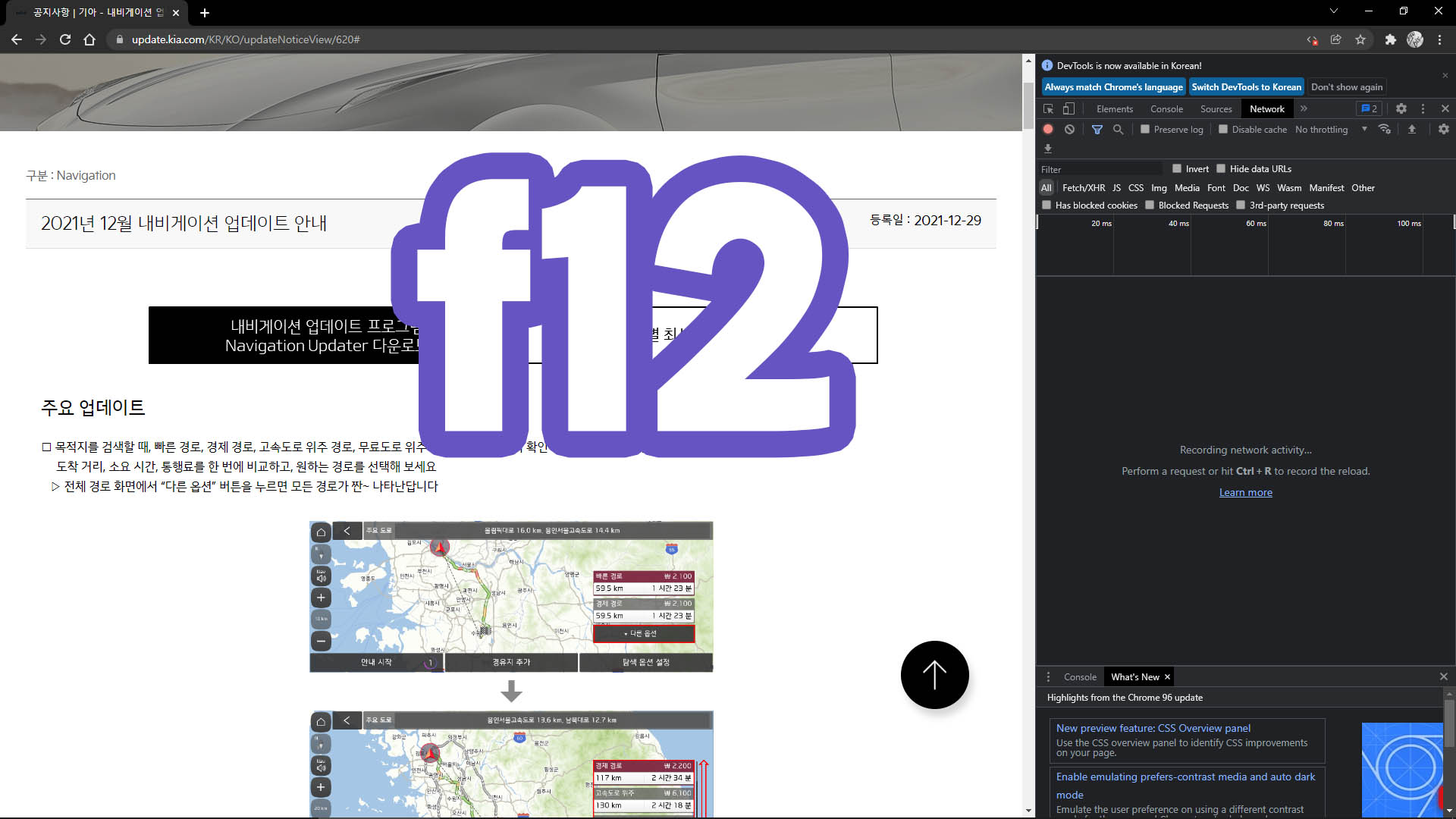
Task: Toggle the network filter funnel icon
Action: pos(1097,130)
